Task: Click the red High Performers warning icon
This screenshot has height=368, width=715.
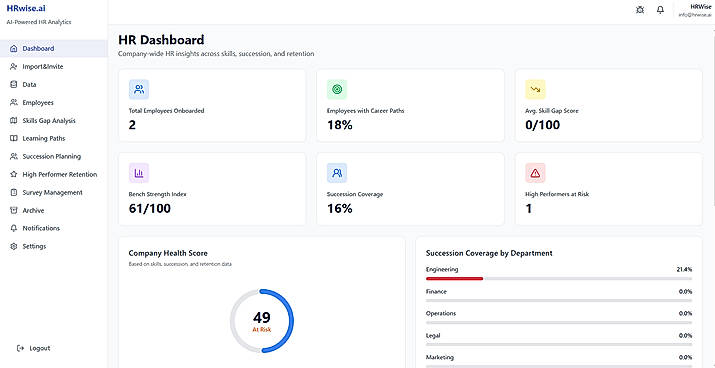Action: tap(535, 173)
